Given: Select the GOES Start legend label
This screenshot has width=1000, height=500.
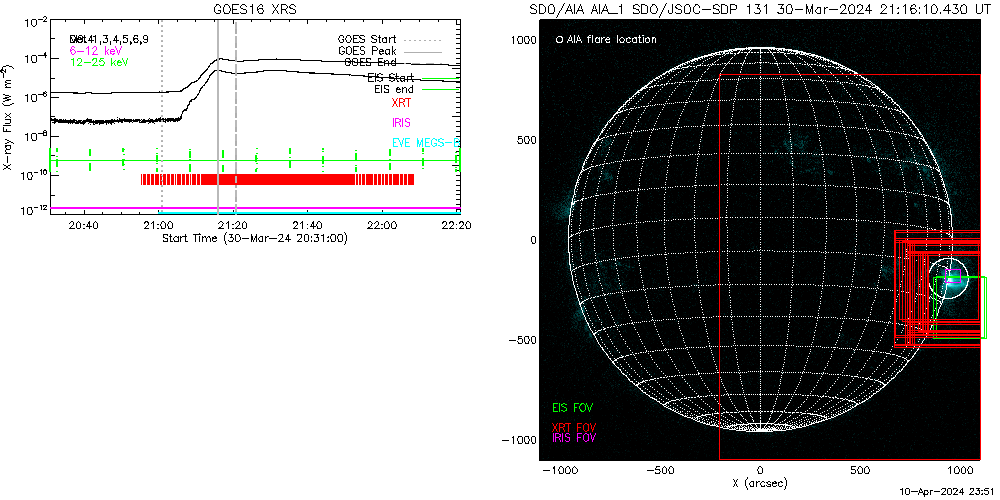Looking at the screenshot, I should [367, 38].
